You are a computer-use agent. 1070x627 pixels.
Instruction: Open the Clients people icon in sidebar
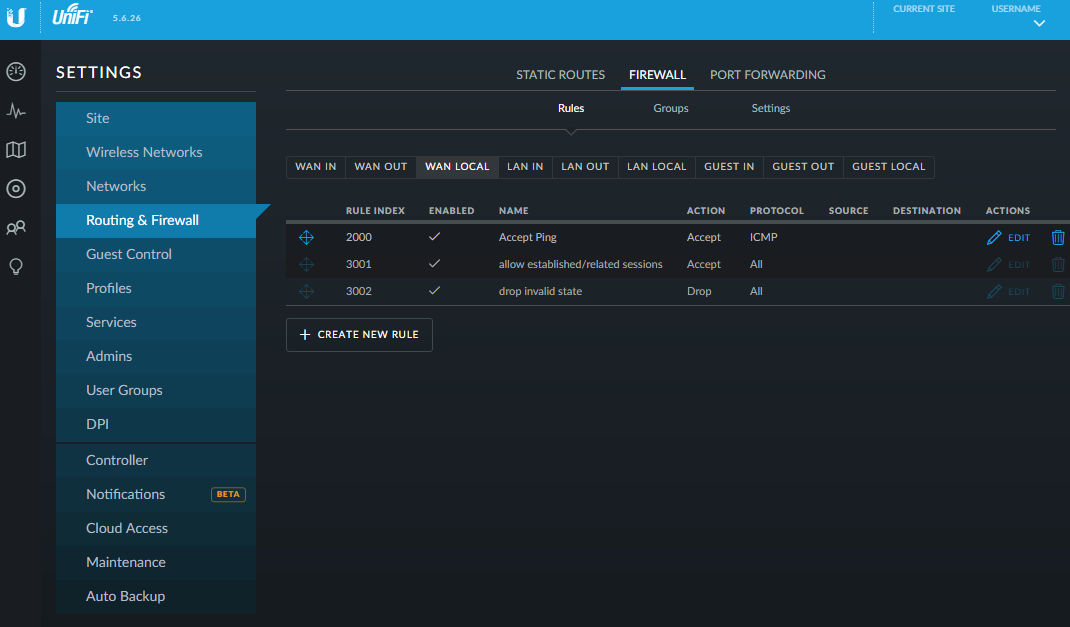16,228
